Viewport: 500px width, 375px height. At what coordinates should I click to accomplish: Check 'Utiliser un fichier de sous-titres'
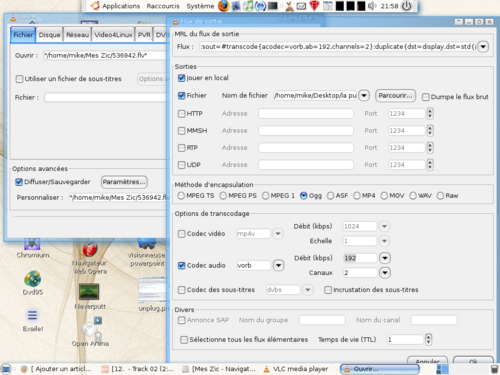tap(19, 79)
